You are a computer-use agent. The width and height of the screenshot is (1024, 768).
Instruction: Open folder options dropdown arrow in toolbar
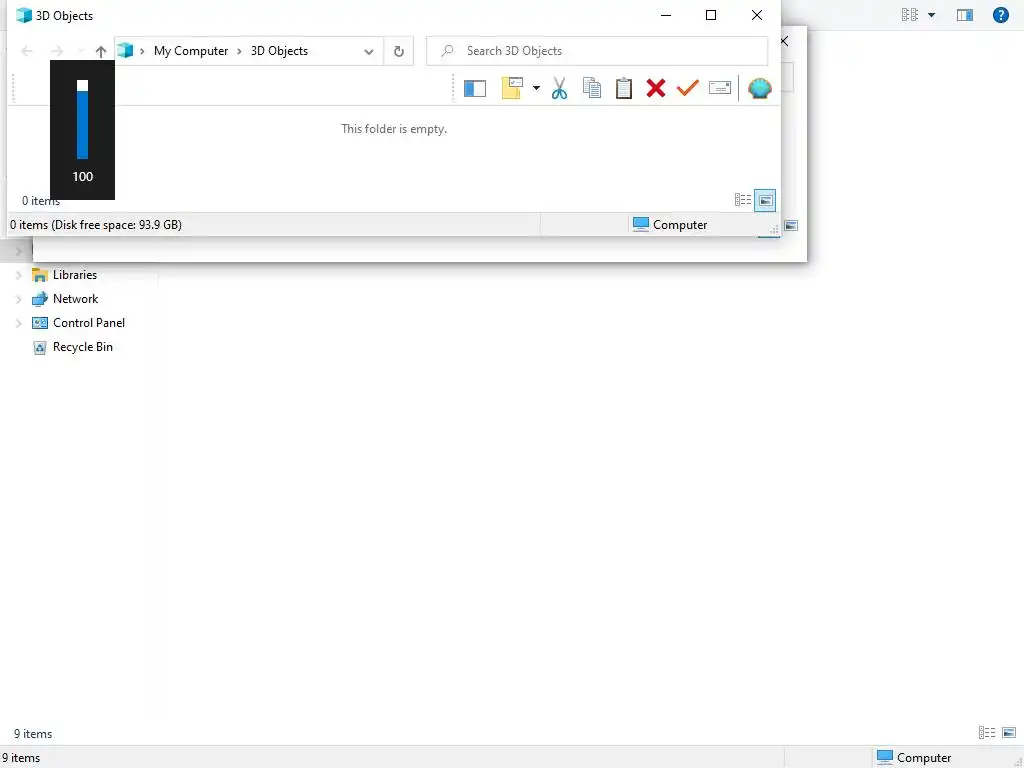click(536, 88)
